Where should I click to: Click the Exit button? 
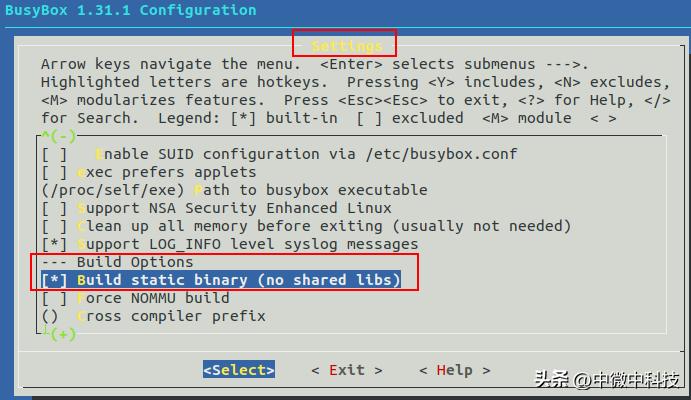tap(347, 370)
